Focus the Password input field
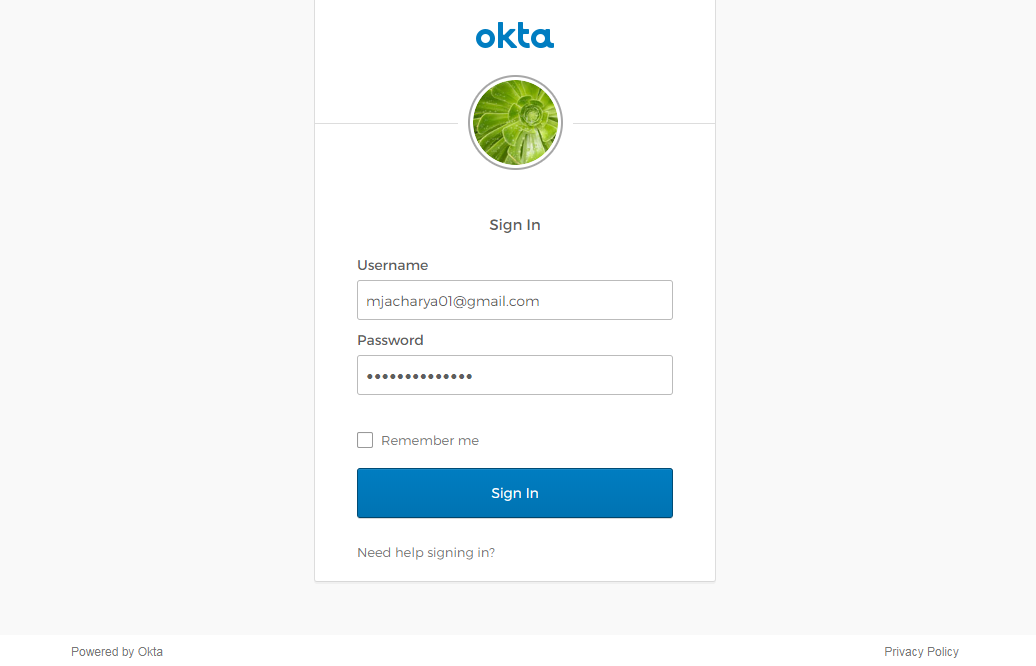This screenshot has width=1036, height=666. coord(515,375)
